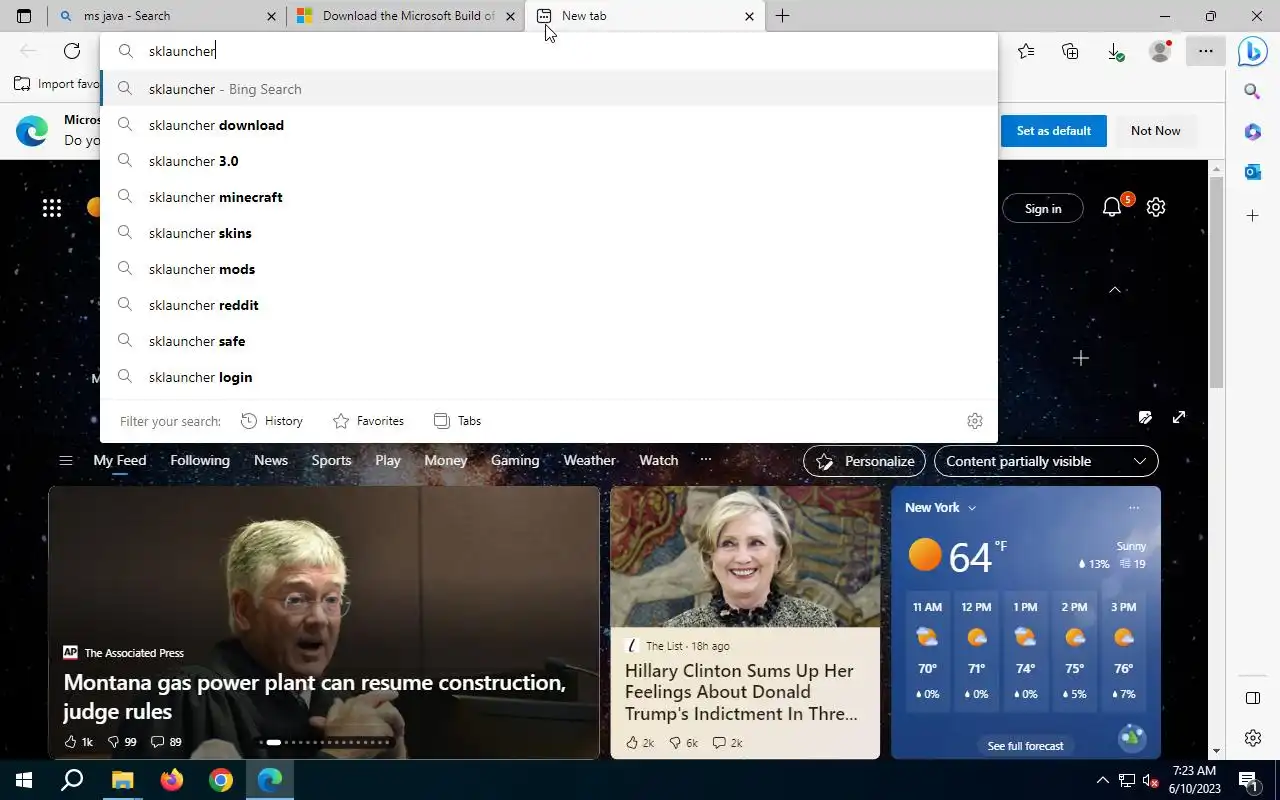
Task: Open Firefox from the taskbar
Action: 172,780
